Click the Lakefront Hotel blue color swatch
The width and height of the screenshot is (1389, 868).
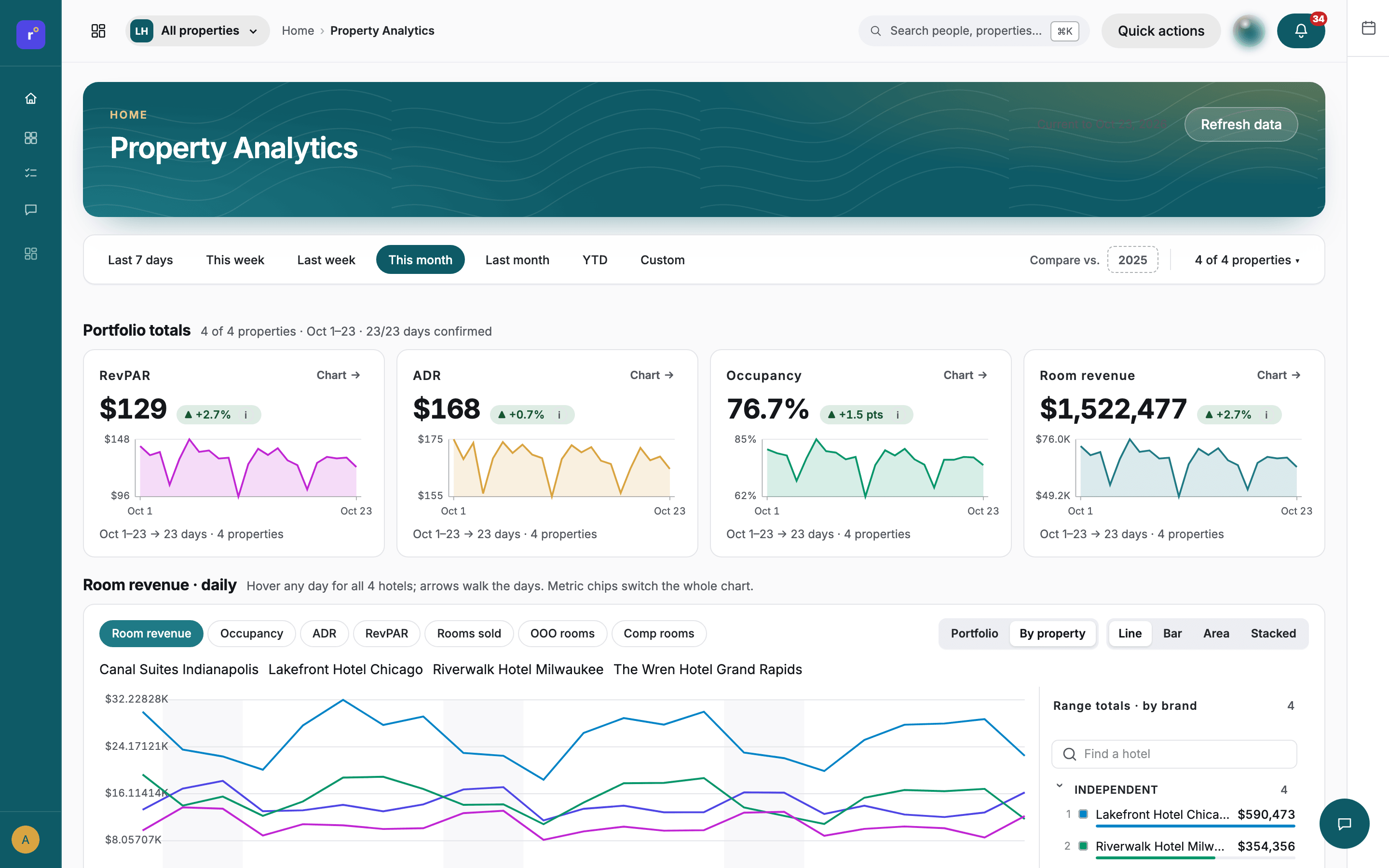(1083, 814)
